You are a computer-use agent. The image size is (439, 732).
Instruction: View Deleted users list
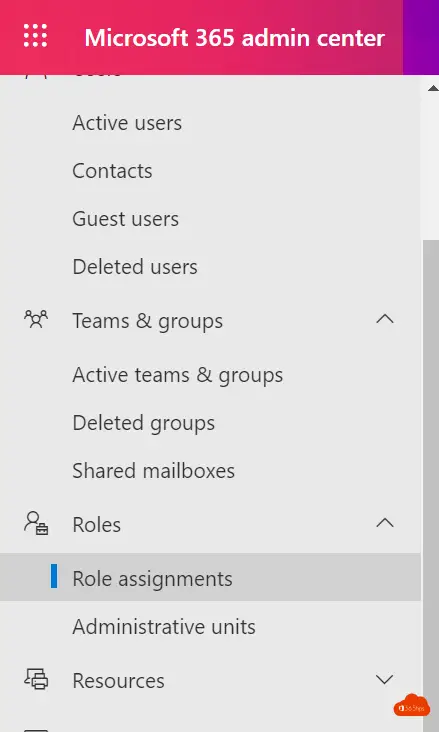135,267
